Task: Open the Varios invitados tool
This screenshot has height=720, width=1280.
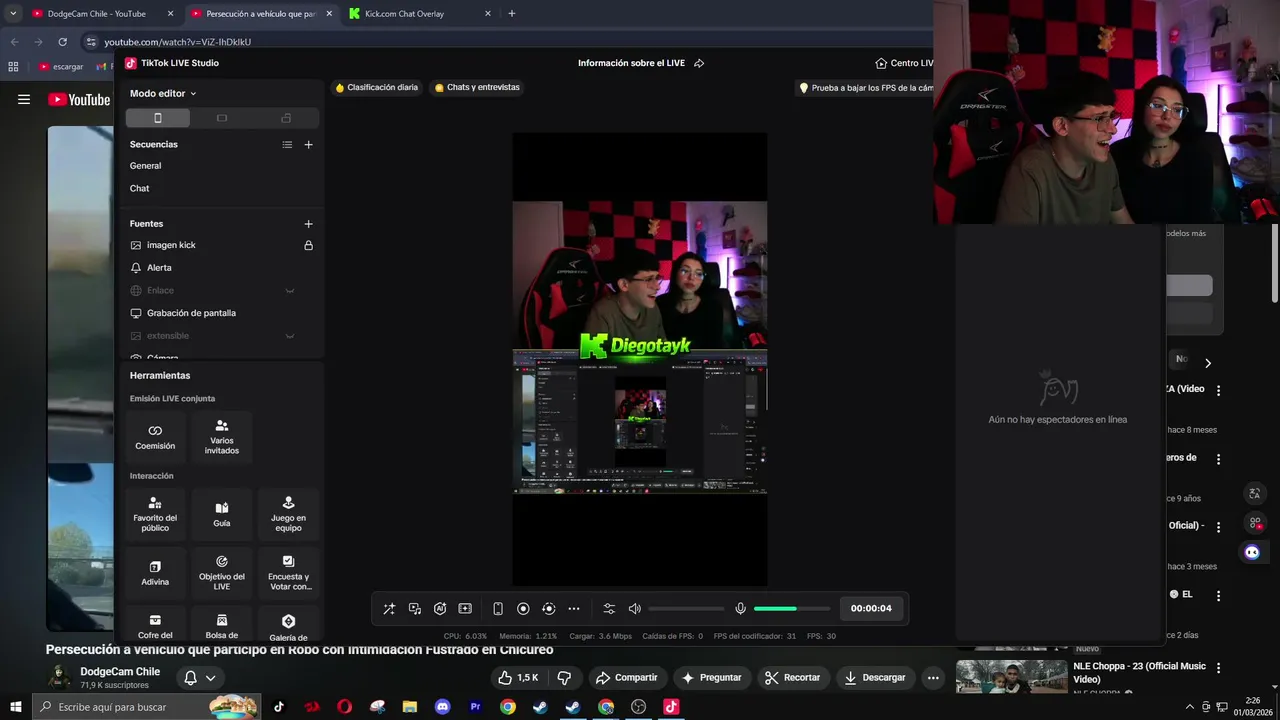Action: (x=222, y=437)
